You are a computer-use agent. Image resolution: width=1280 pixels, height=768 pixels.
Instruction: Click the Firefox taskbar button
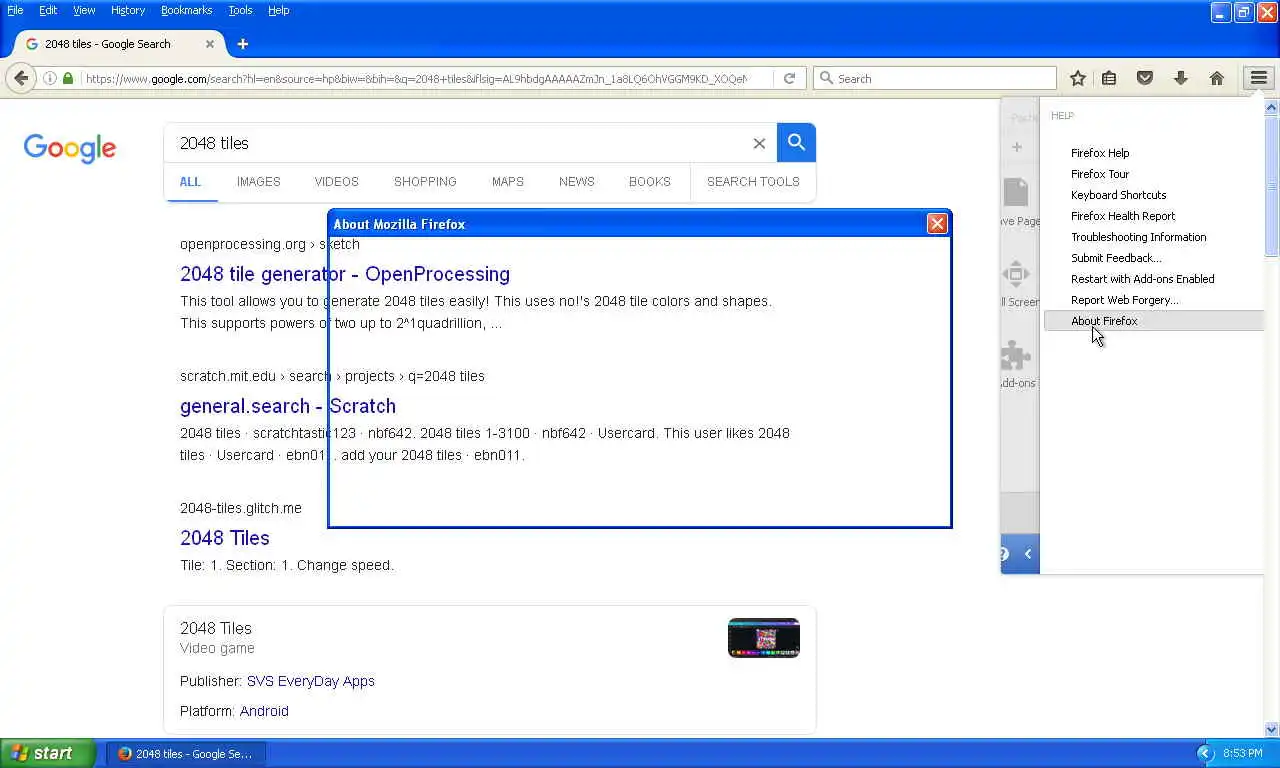[187, 754]
